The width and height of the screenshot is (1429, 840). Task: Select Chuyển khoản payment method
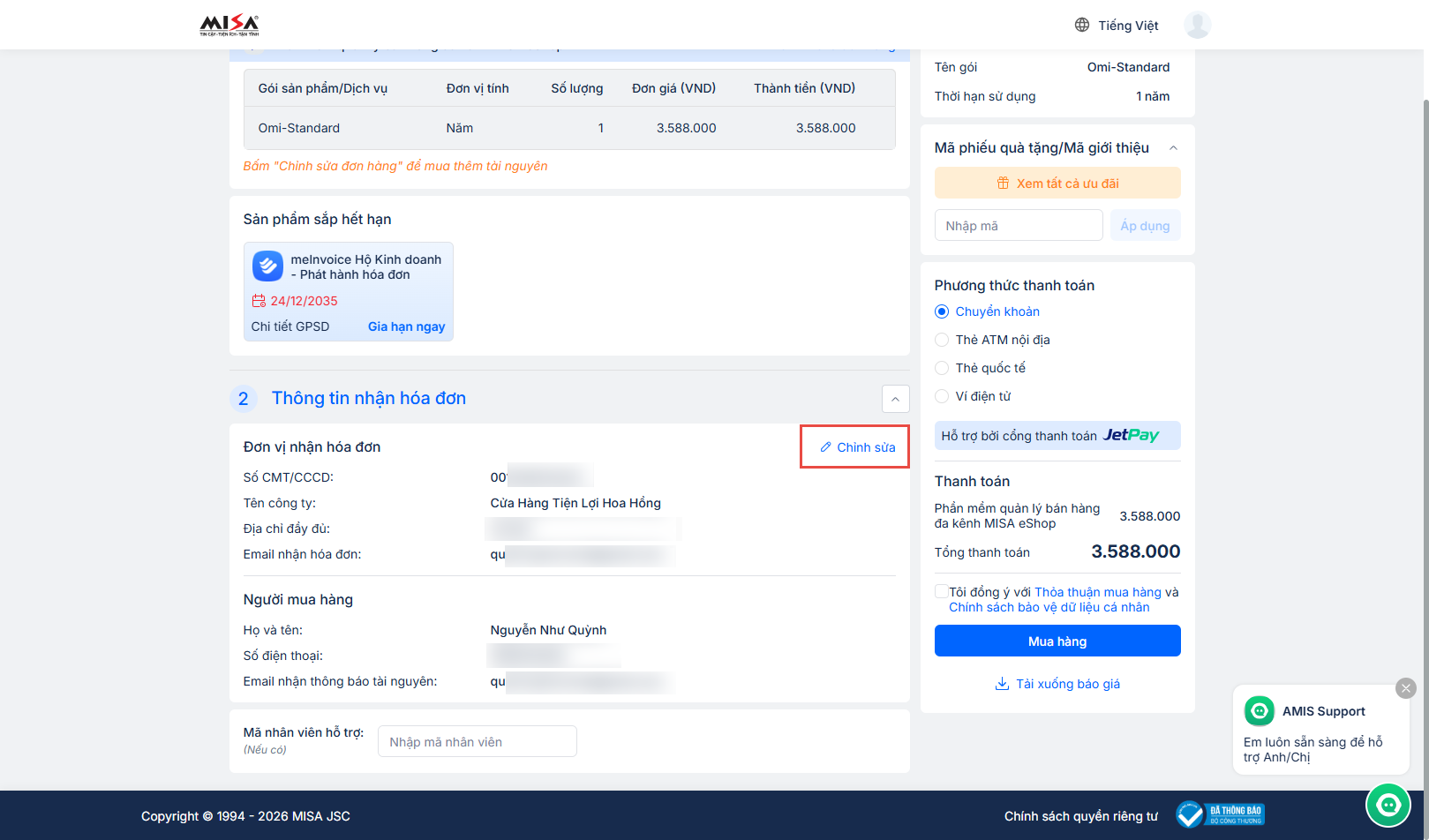942,311
